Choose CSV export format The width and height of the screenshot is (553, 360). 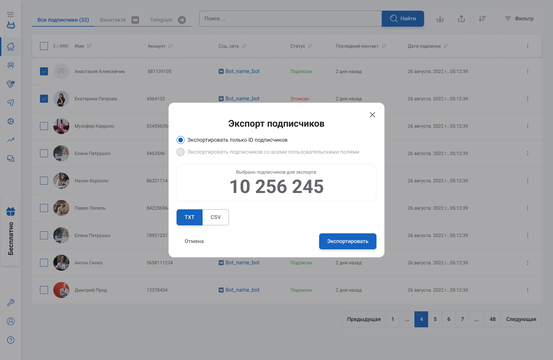[215, 217]
